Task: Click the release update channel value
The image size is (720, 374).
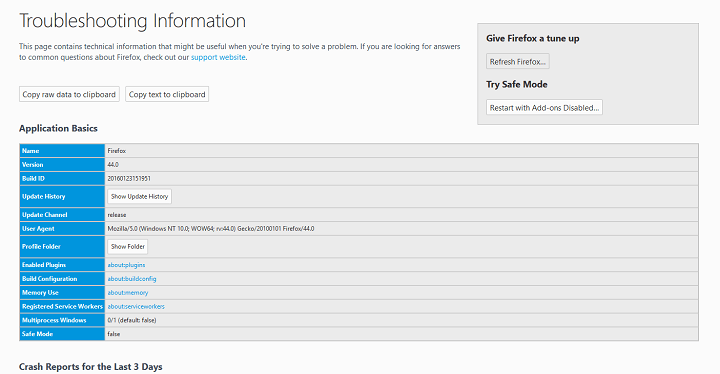Action: 117,215
